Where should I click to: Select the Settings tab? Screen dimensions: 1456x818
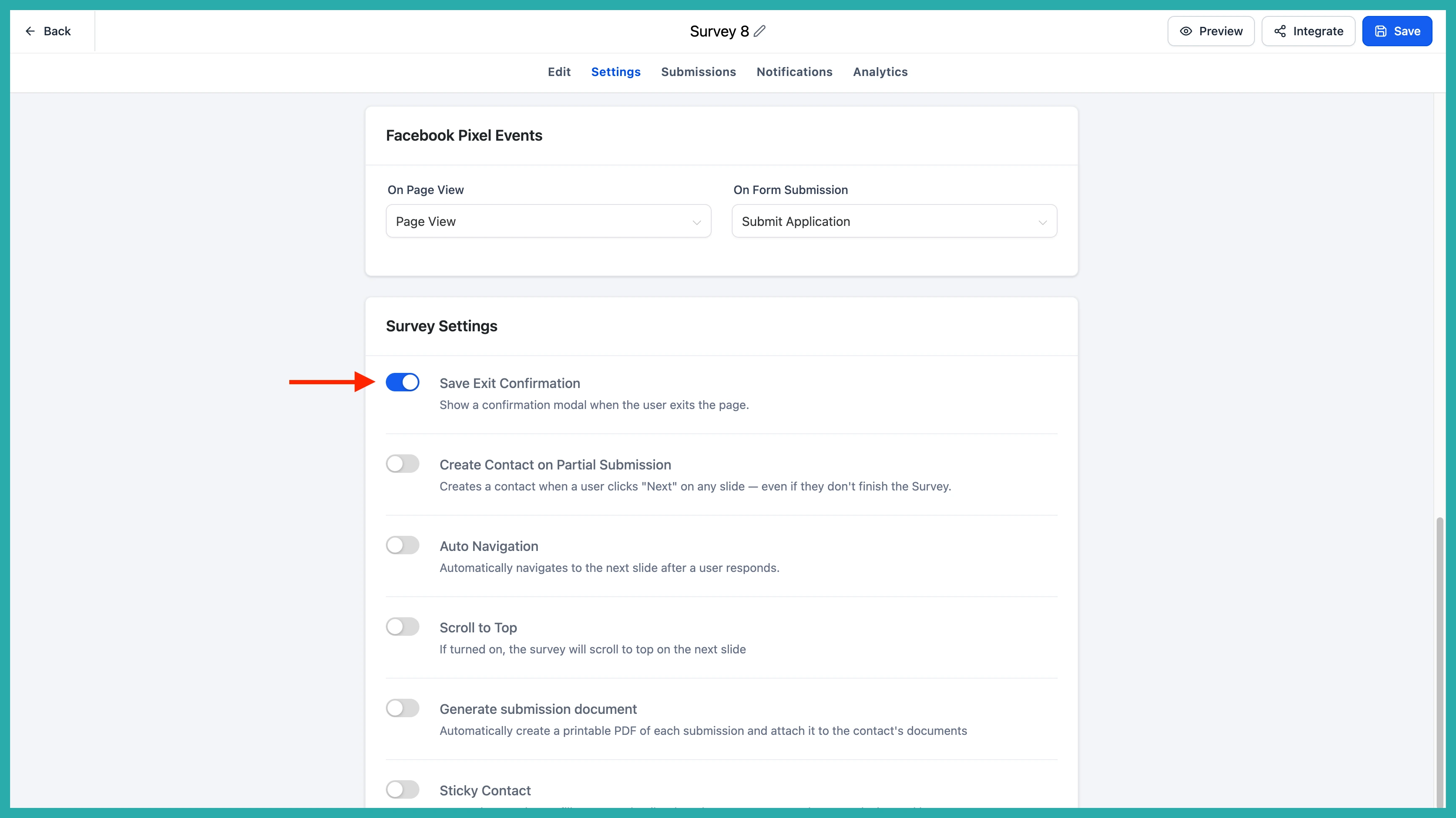pyautogui.click(x=615, y=72)
